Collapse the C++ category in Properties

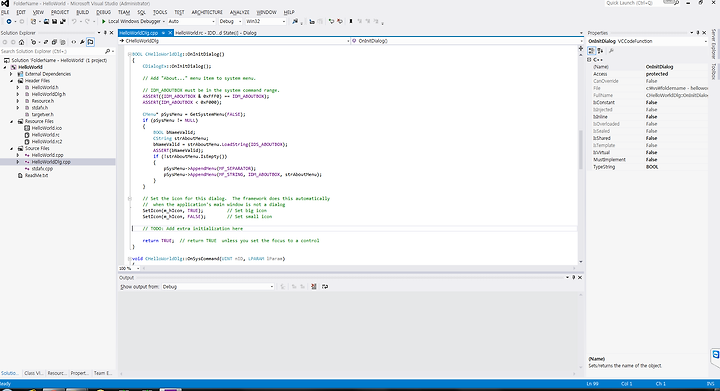pyautogui.click(x=589, y=60)
